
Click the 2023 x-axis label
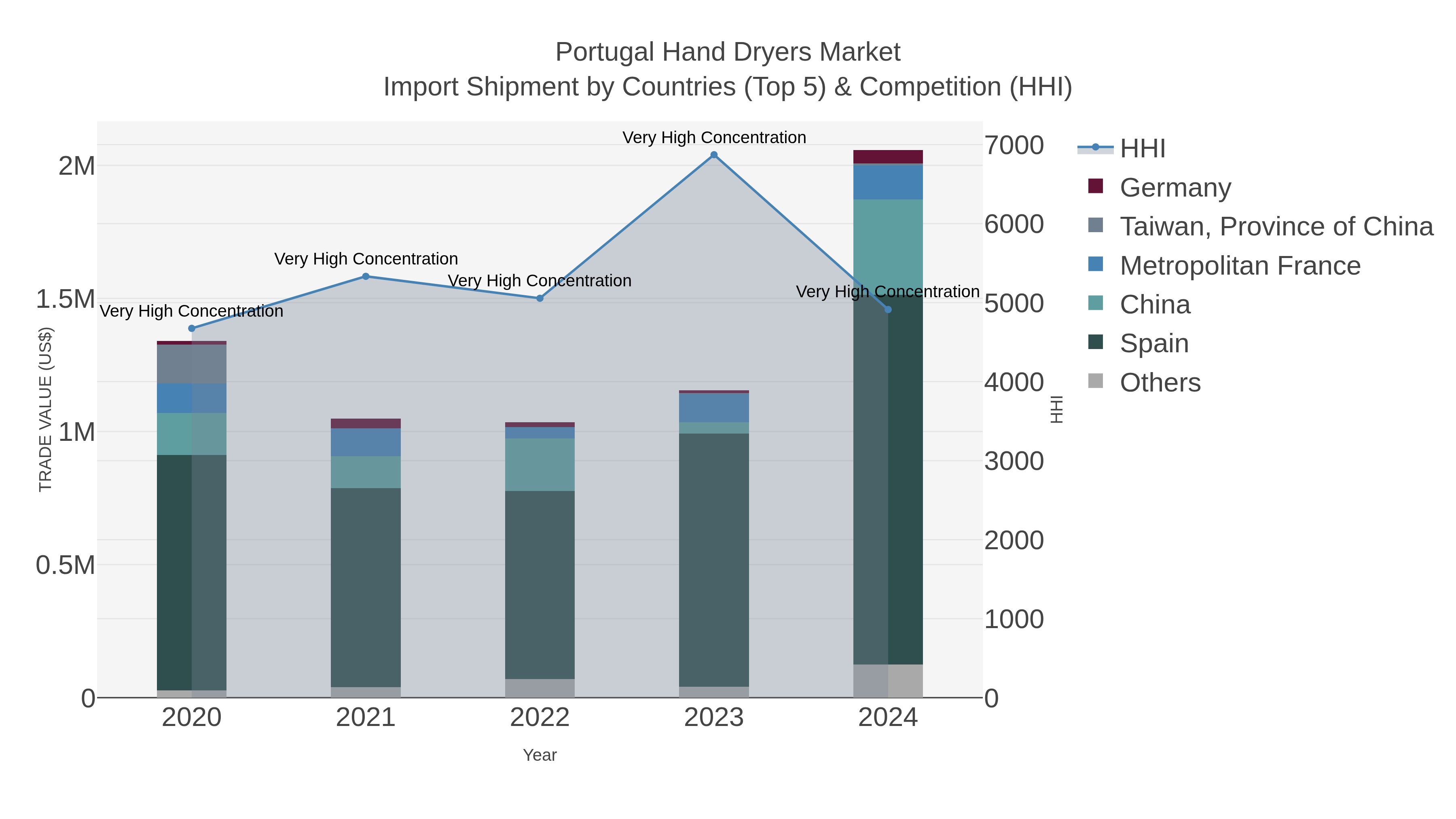pos(714,718)
